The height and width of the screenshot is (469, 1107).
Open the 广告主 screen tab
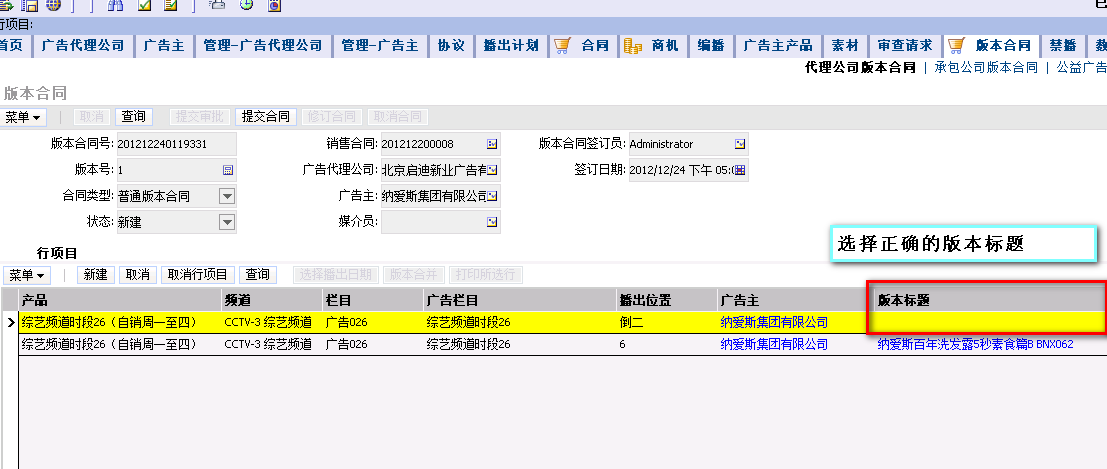[163, 46]
